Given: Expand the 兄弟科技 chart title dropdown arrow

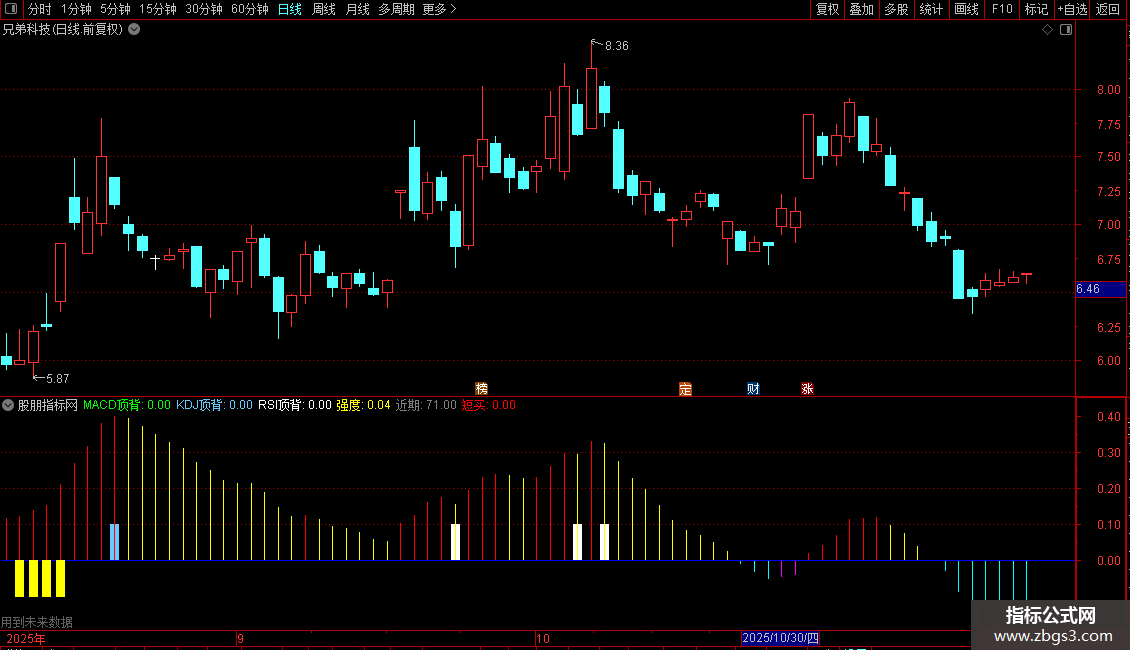Looking at the screenshot, I should pyautogui.click(x=134, y=30).
